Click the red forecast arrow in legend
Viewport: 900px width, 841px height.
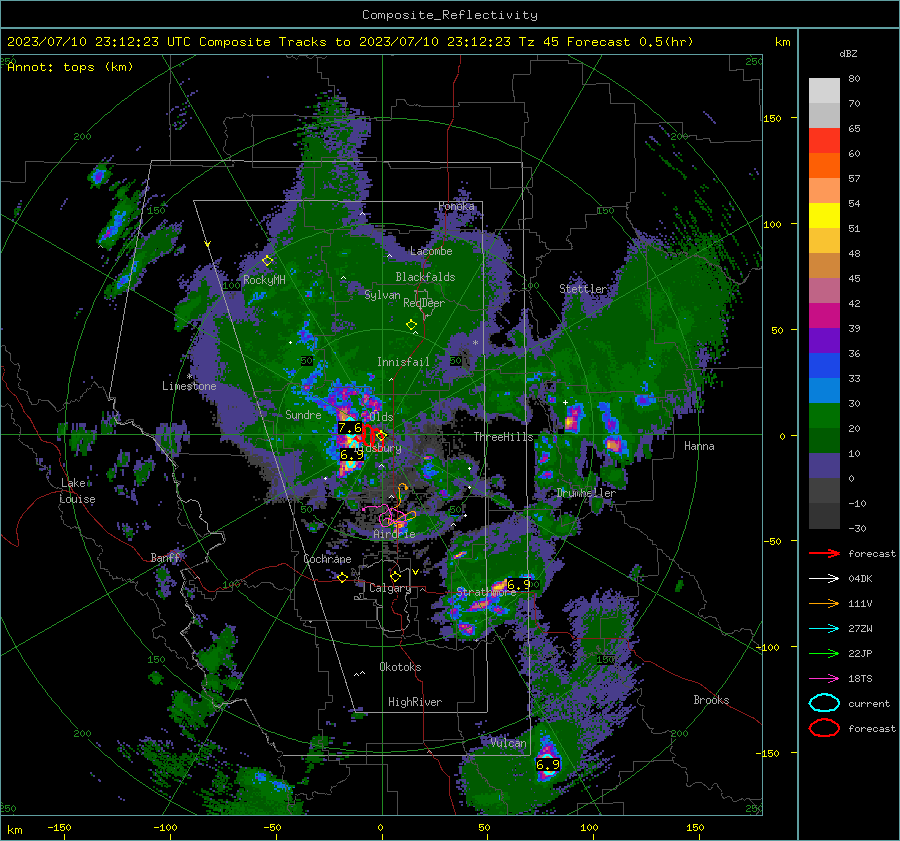(824, 553)
